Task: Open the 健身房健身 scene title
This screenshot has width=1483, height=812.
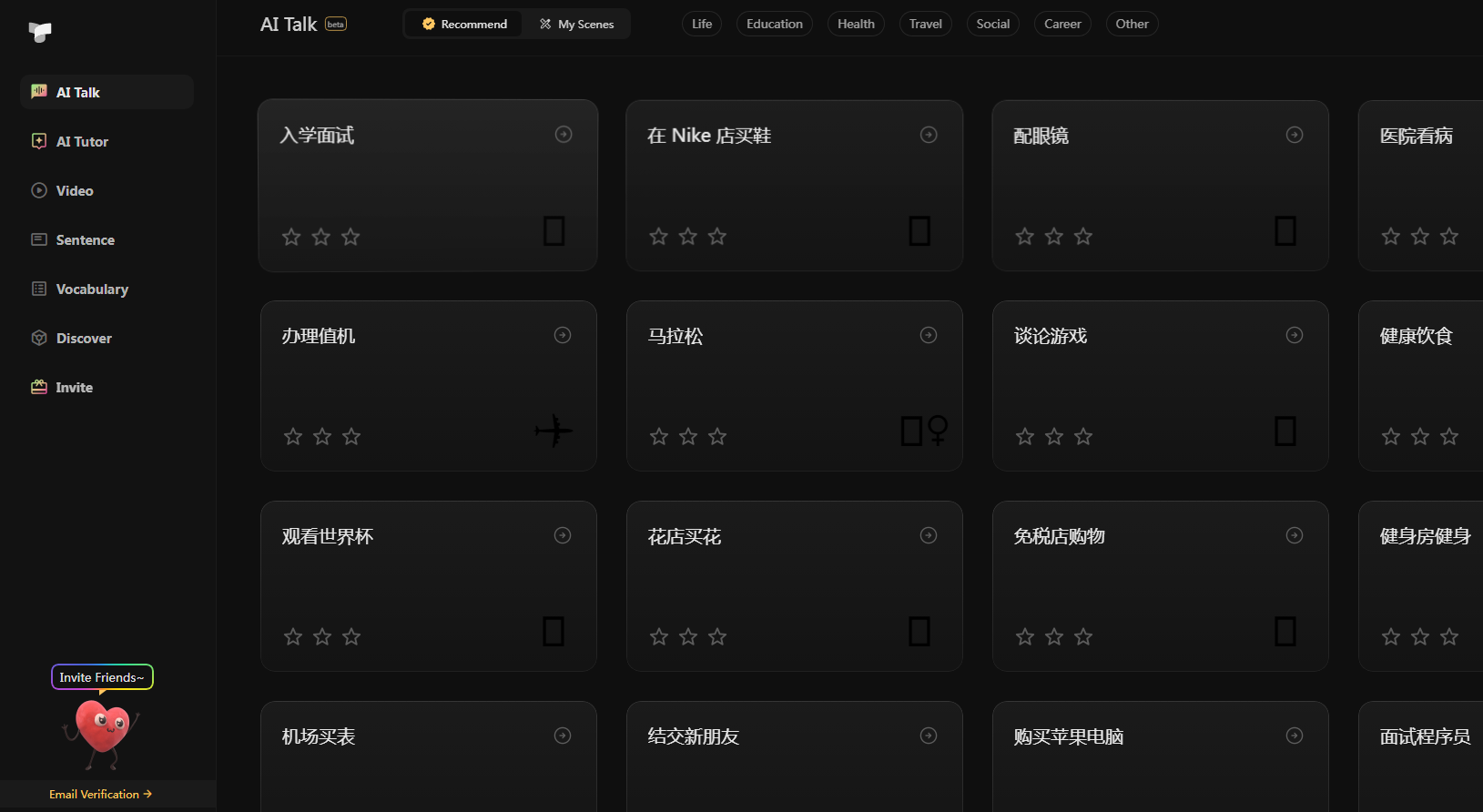Action: [x=1426, y=536]
